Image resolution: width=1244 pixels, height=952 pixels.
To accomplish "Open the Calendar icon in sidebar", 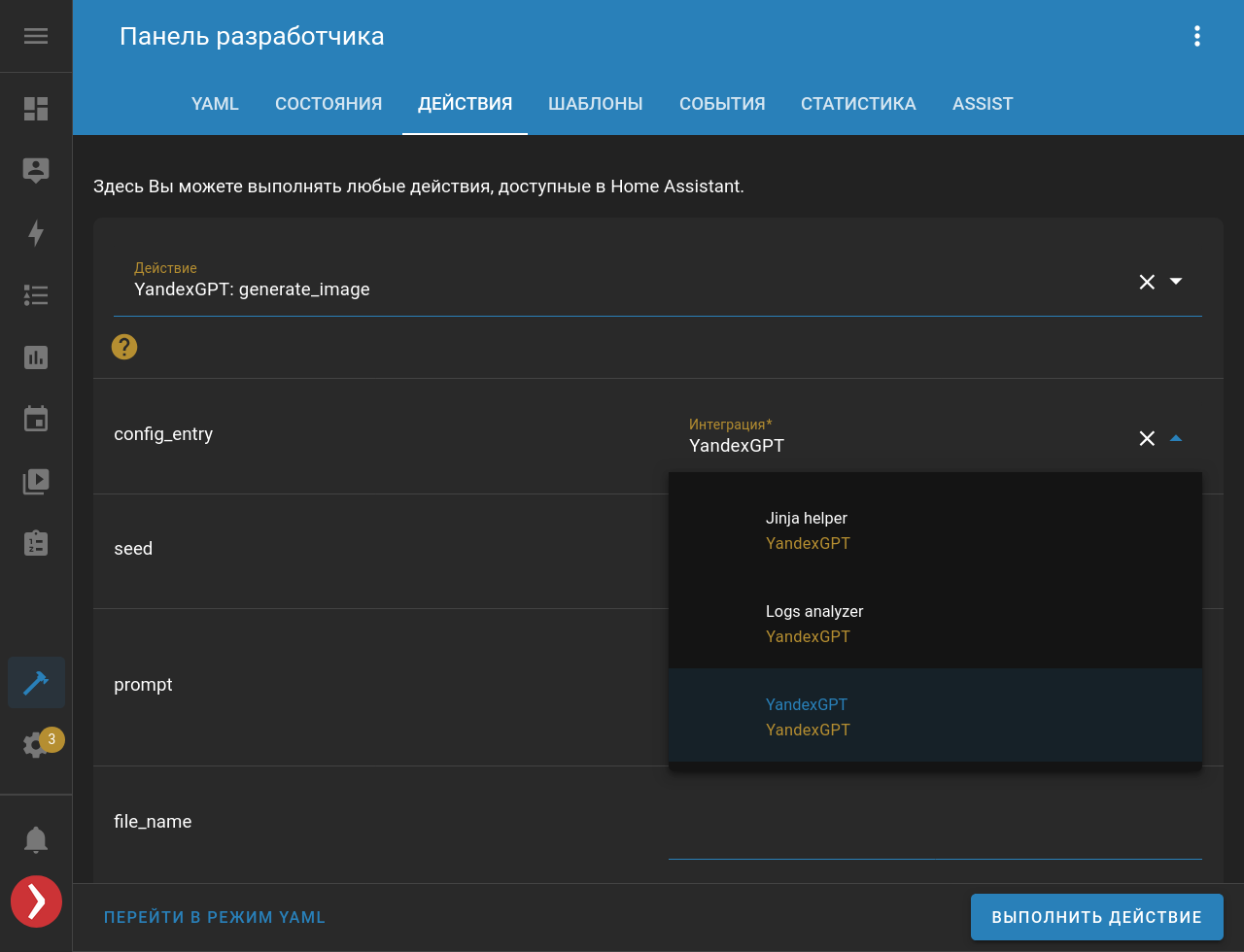I will coord(36,419).
